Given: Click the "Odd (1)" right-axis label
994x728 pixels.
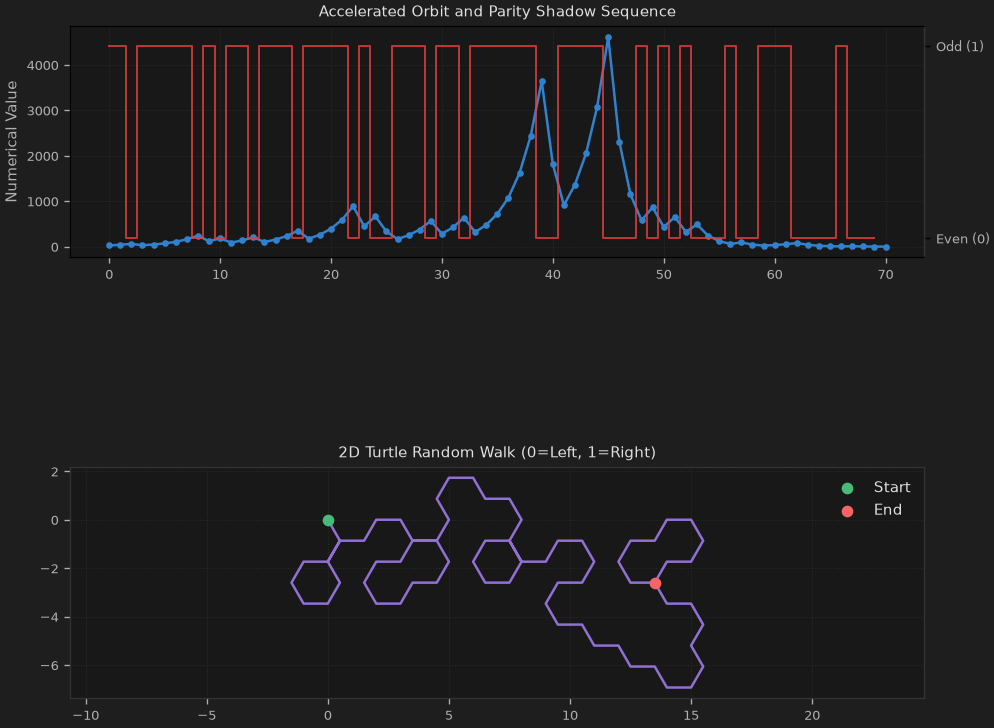Looking at the screenshot, I should point(960,46).
